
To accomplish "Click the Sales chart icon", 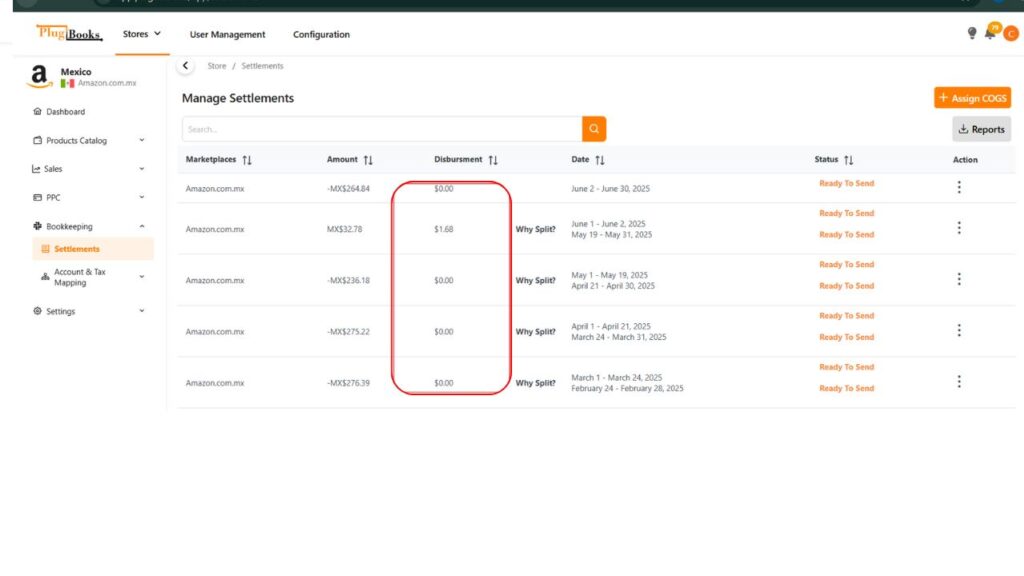I will pyautogui.click(x=37, y=169).
